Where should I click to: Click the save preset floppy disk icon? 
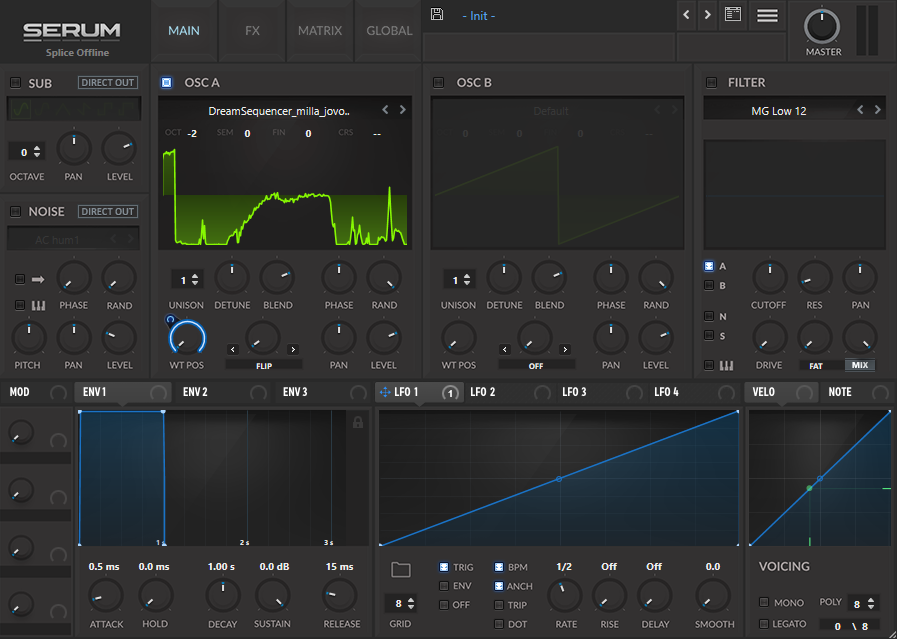[436, 14]
